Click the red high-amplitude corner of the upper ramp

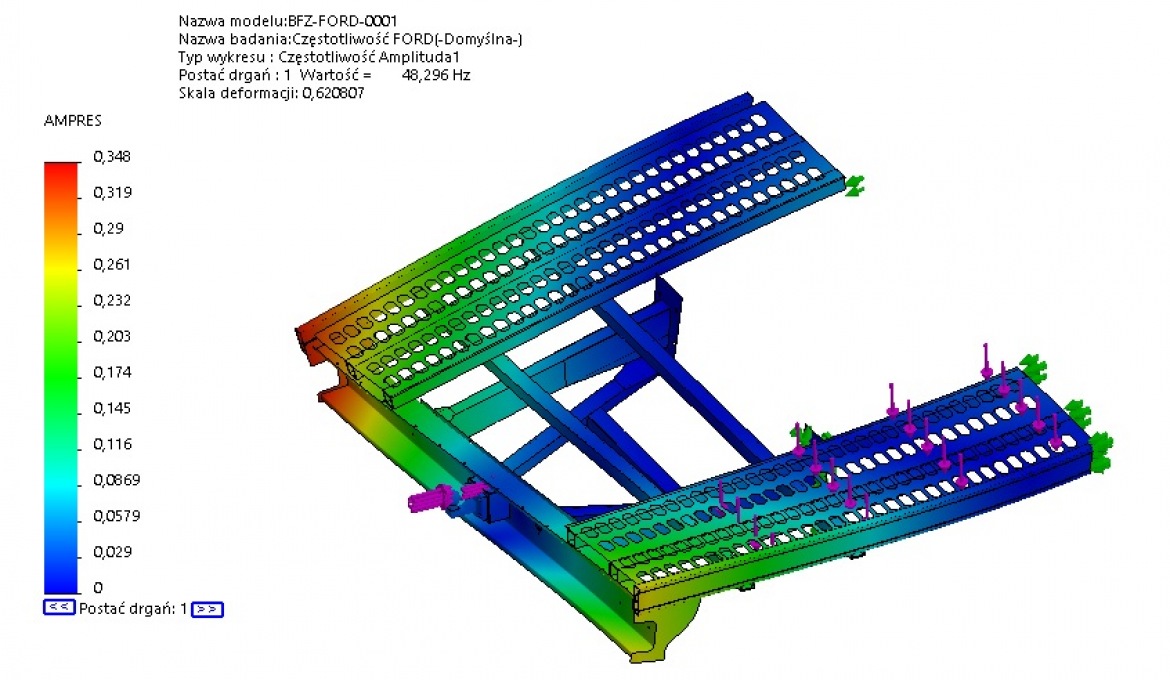pyautogui.click(x=308, y=333)
